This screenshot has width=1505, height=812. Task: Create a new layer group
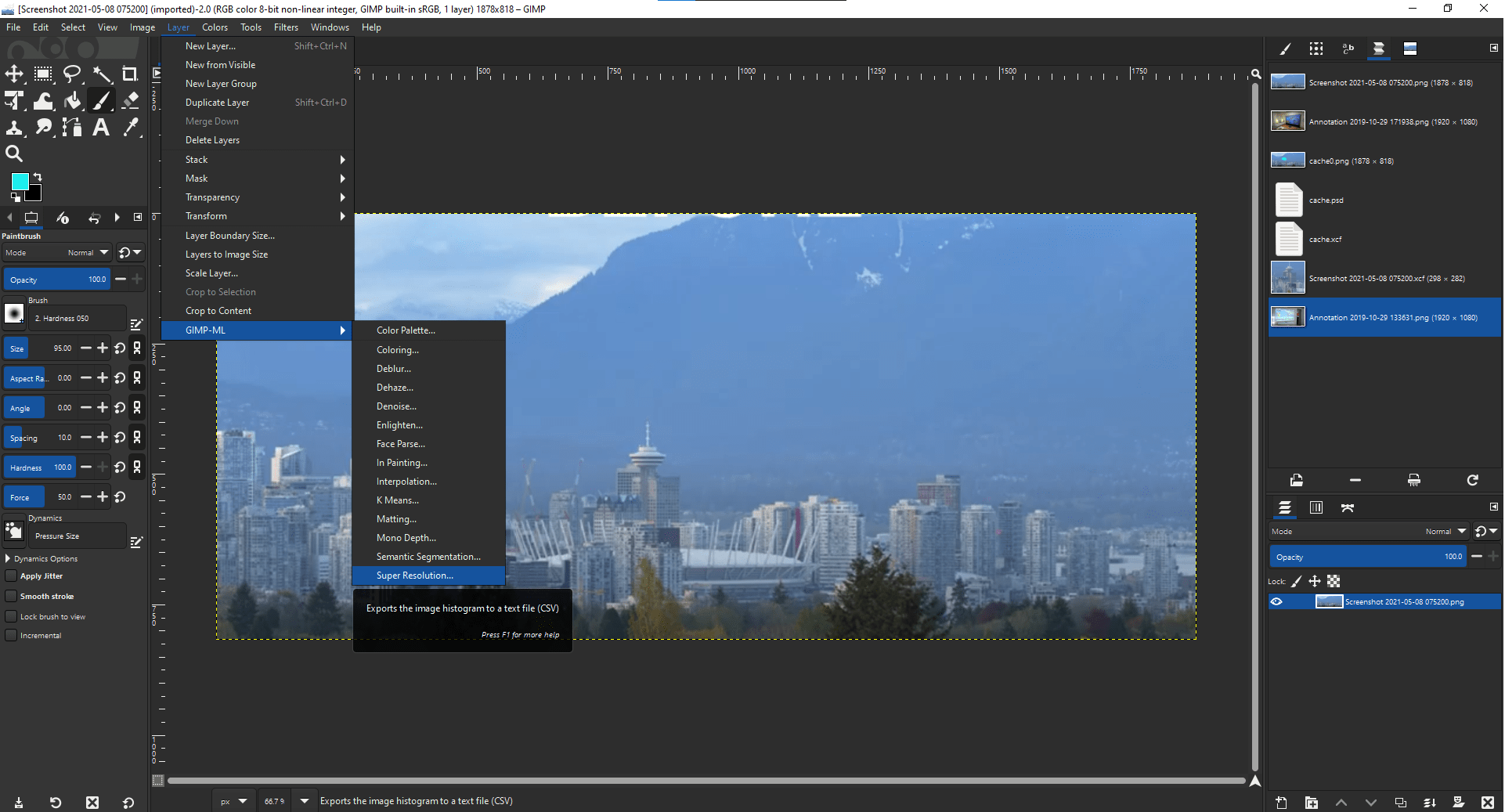[x=1312, y=803]
